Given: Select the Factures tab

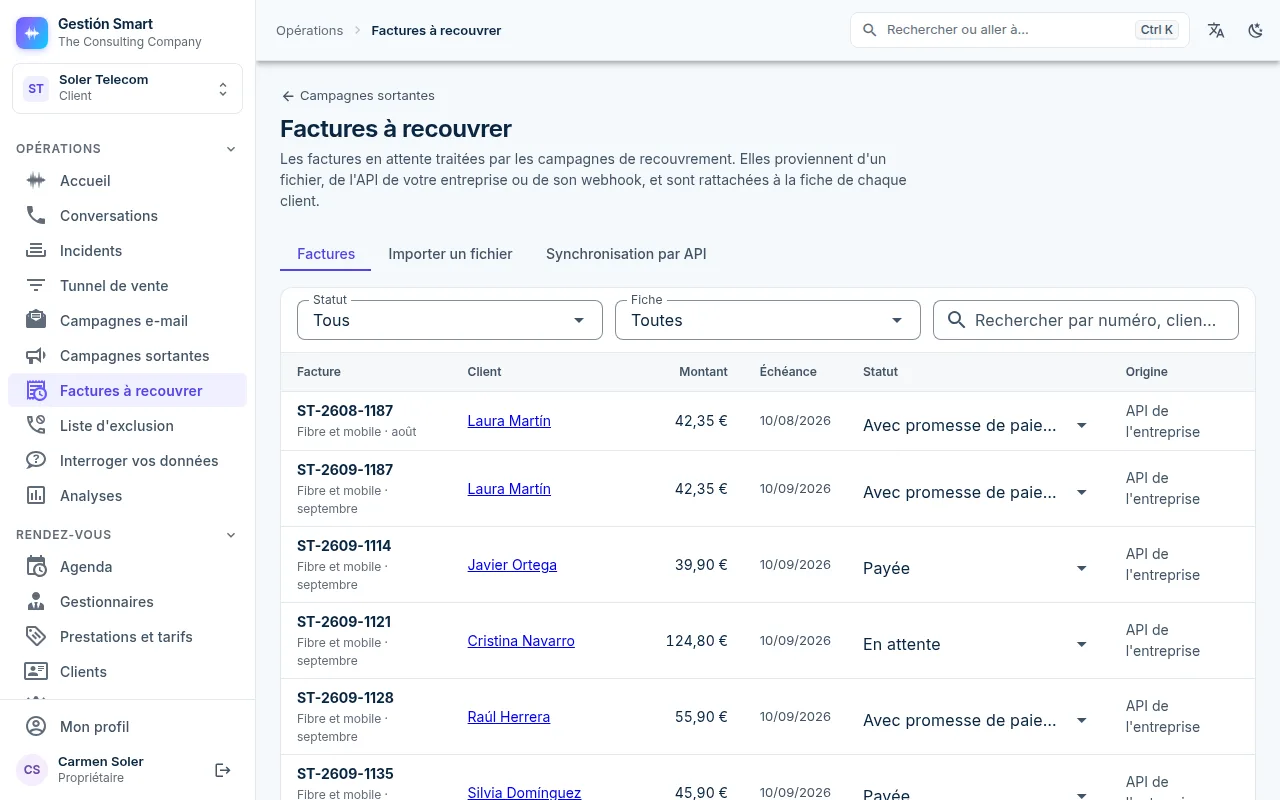Looking at the screenshot, I should tap(326, 254).
